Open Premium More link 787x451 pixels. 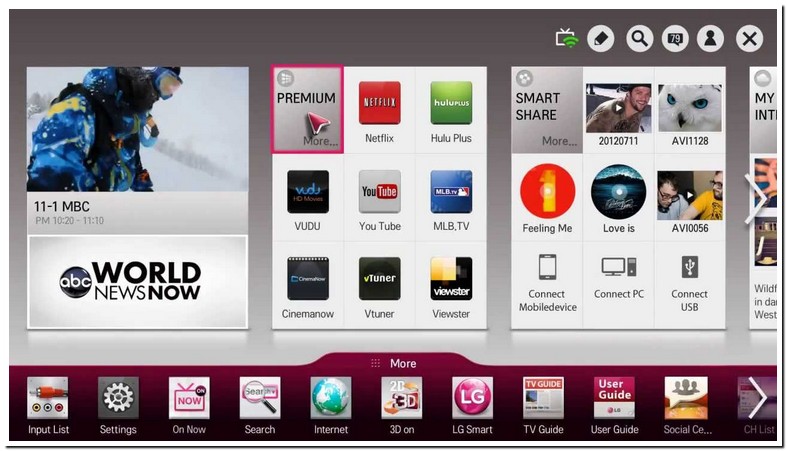pyautogui.click(x=320, y=141)
